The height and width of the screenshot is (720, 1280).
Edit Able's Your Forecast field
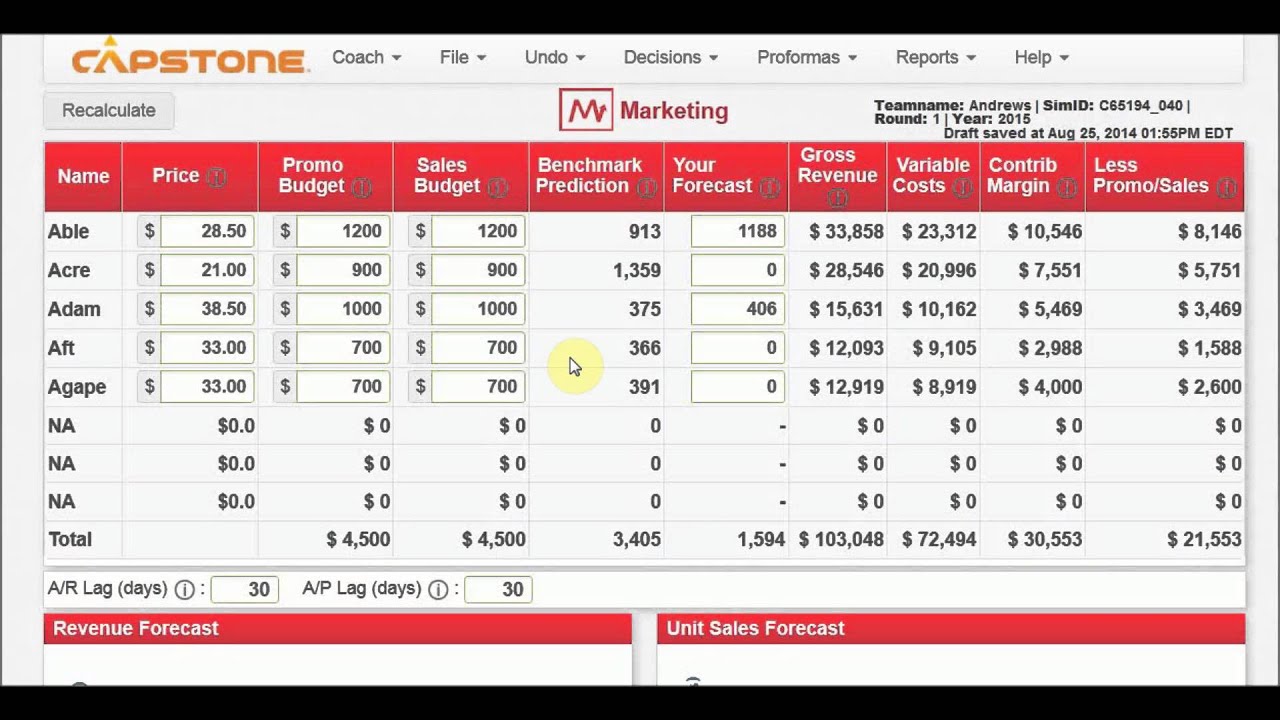click(738, 231)
